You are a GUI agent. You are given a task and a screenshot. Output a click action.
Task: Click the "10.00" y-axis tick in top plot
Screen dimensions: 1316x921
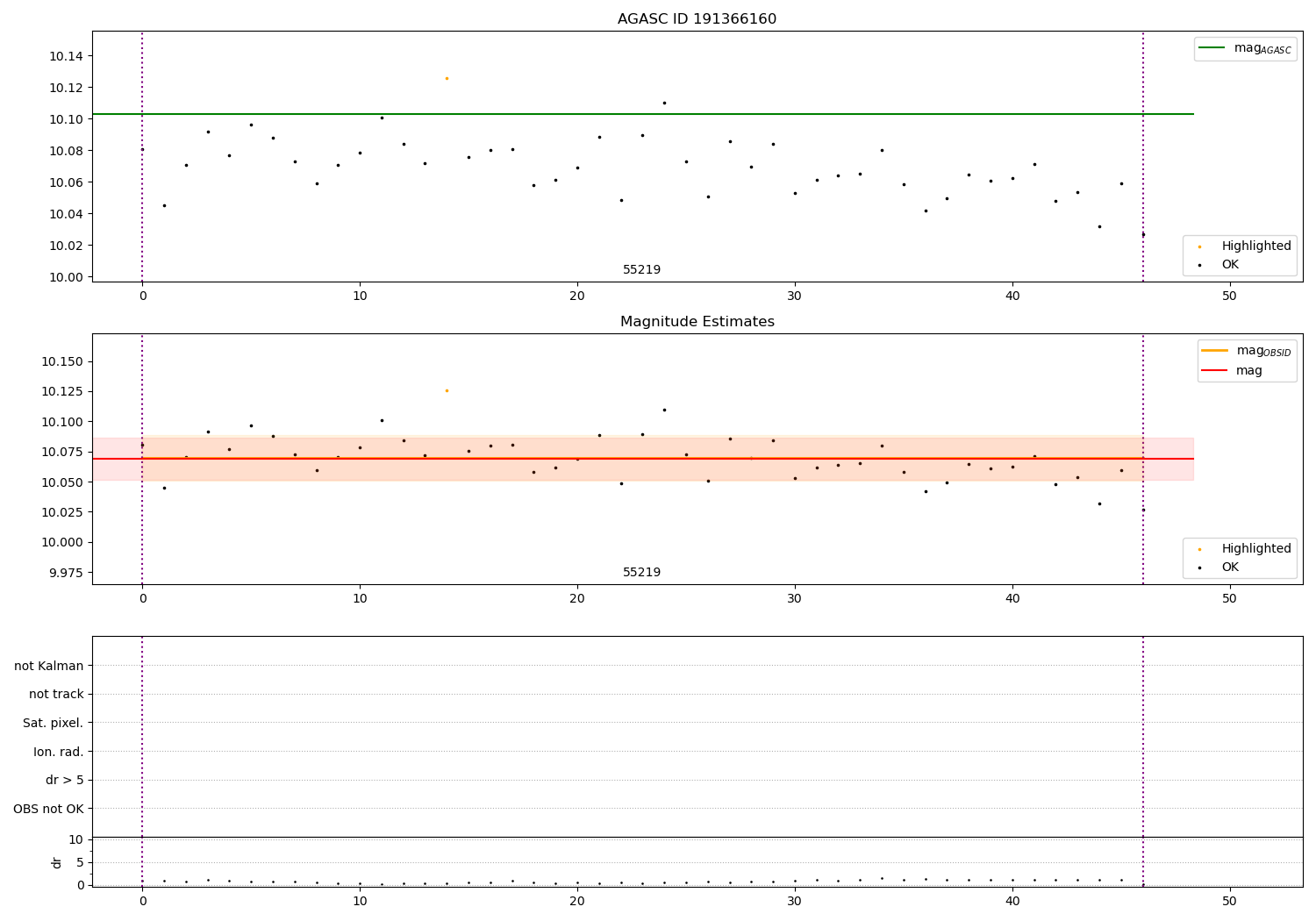(x=66, y=277)
